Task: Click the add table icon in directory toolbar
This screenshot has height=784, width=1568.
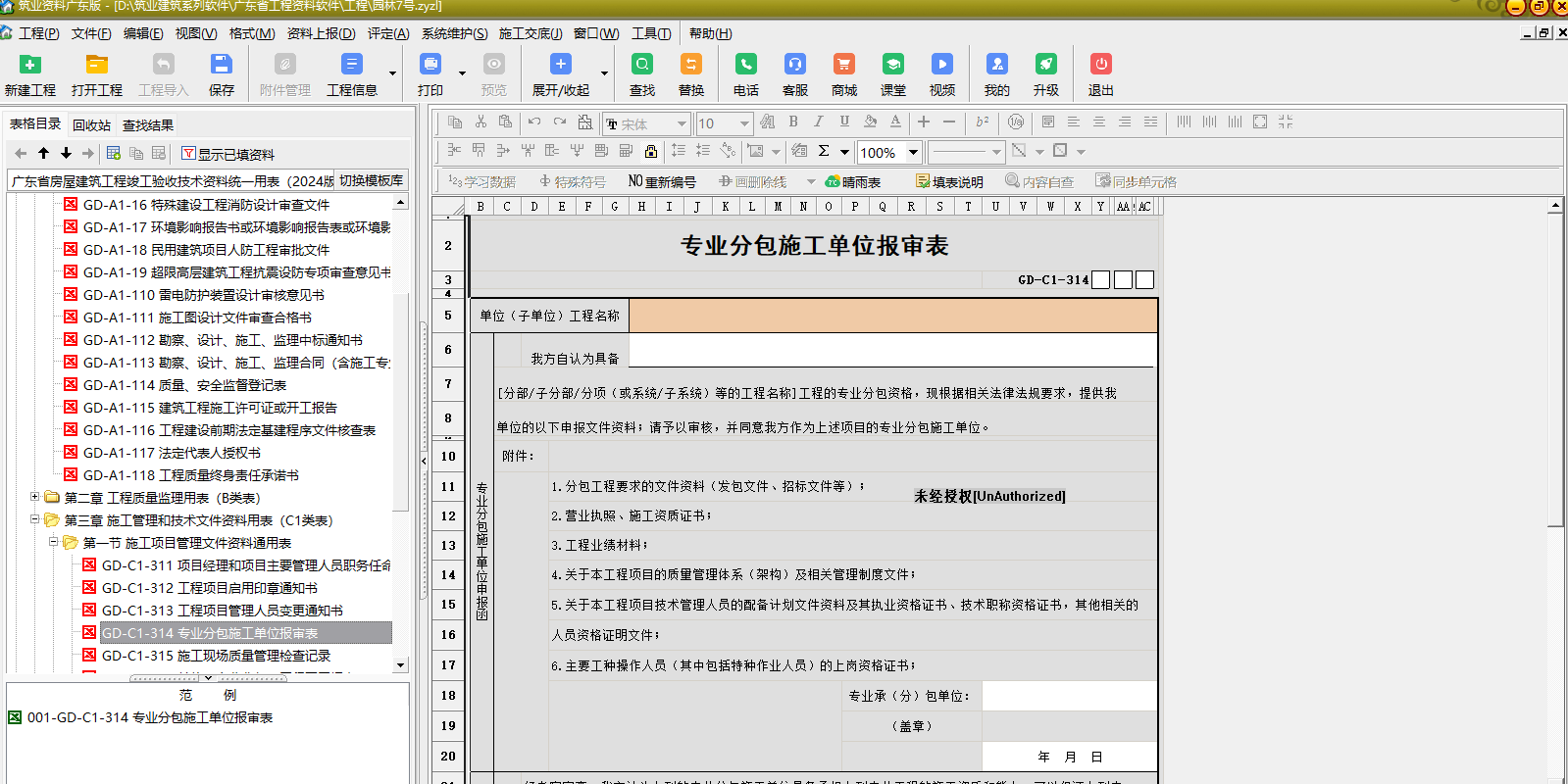Action: tap(114, 154)
